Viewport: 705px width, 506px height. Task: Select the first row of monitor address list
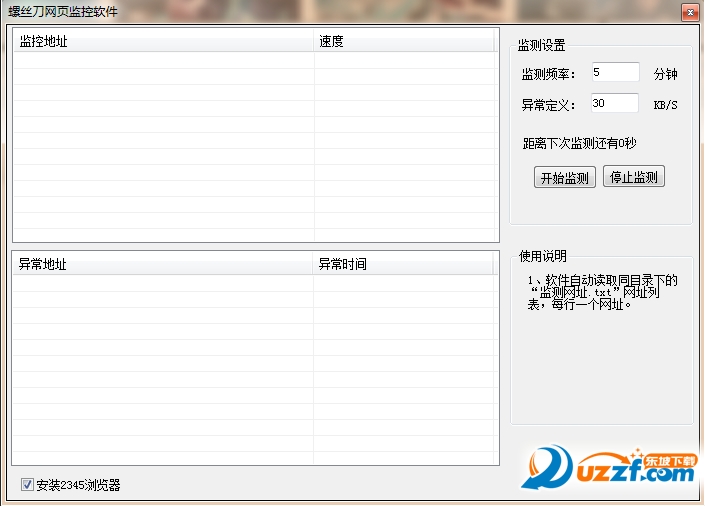(255, 60)
